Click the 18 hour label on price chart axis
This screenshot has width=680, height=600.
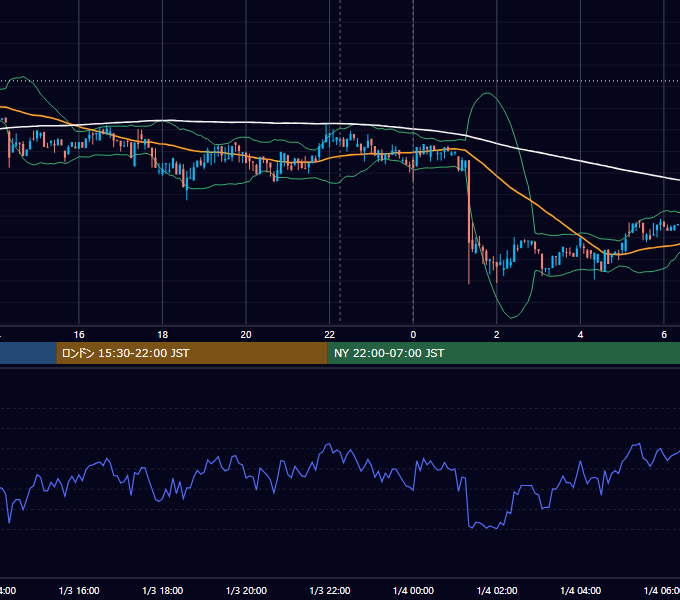pyautogui.click(x=163, y=335)
